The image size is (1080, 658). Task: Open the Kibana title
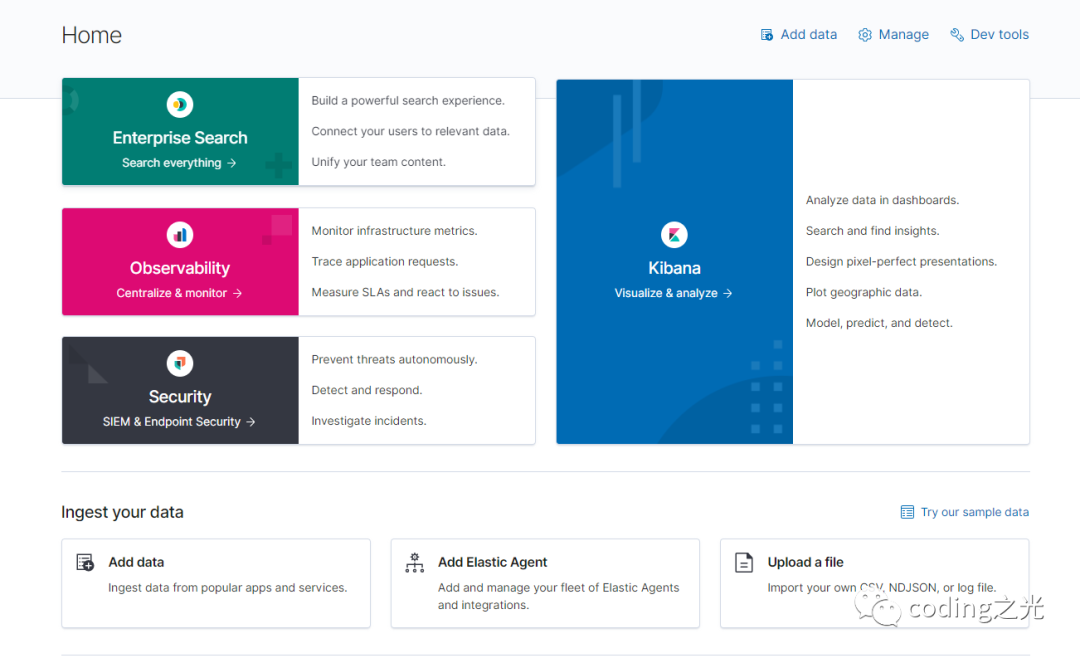pos(674,268)
